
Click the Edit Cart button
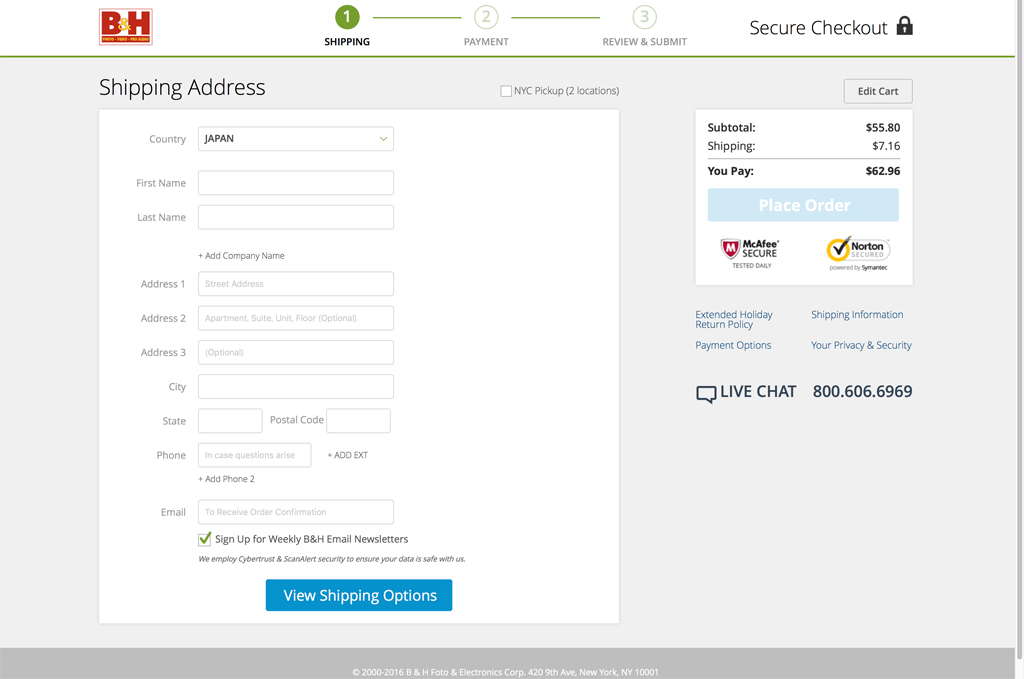tap(878, 91)
